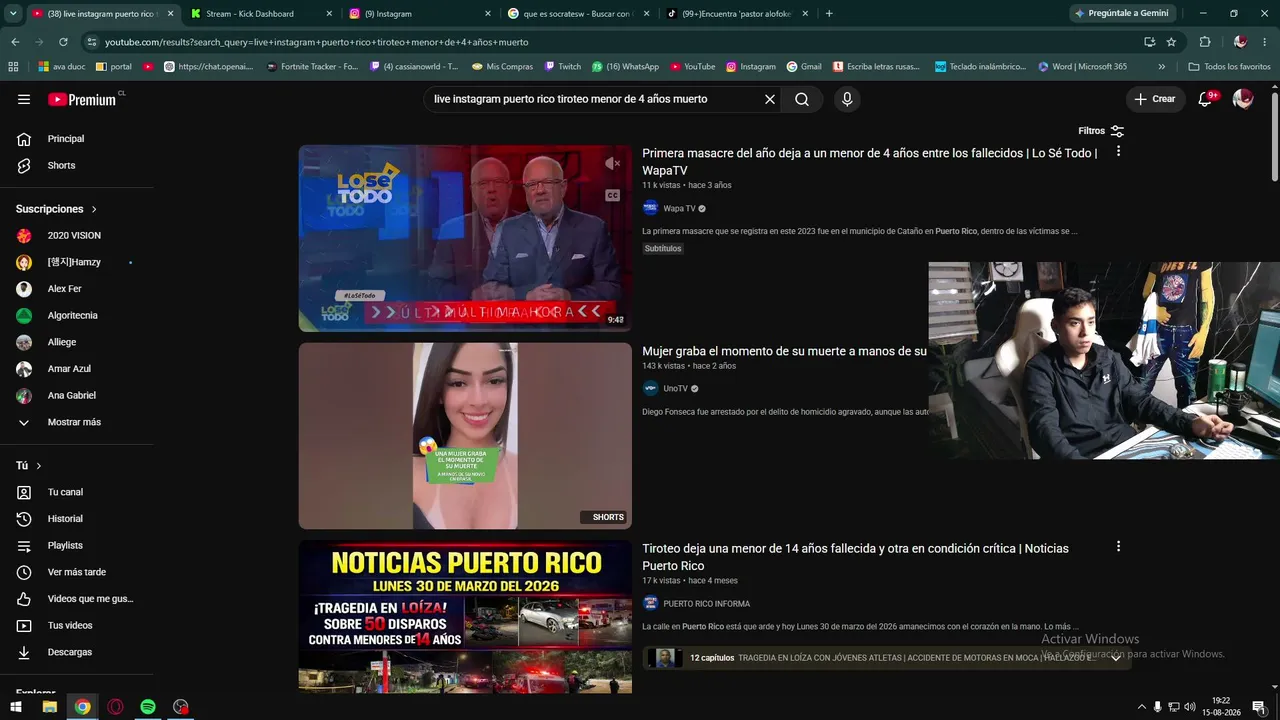Image resolution: width=1280 pixels, height=720 pixels.
Task: Open the Chrome three-dot menu
Action: point(1263,42)
